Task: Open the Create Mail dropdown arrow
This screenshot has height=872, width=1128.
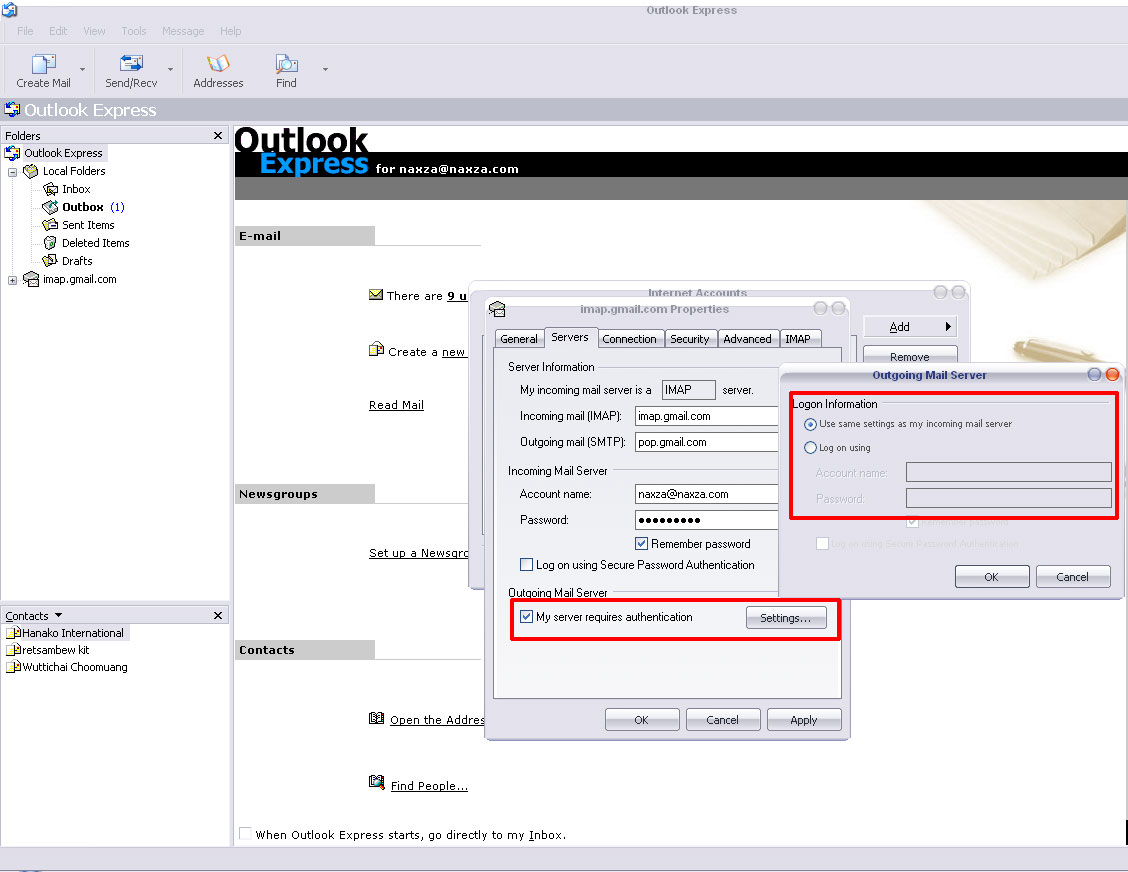Action: click(82, 69)
